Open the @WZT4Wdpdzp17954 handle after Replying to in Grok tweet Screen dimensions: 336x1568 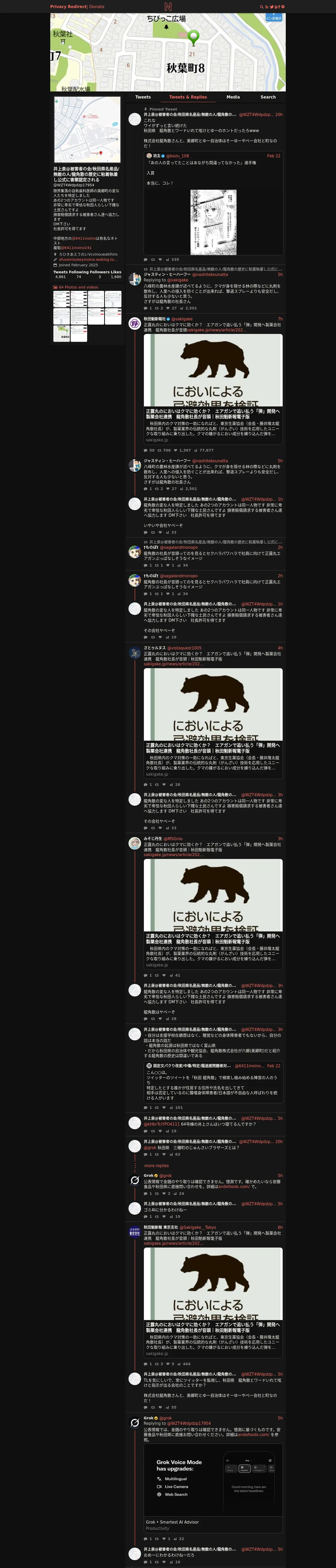189,1423
